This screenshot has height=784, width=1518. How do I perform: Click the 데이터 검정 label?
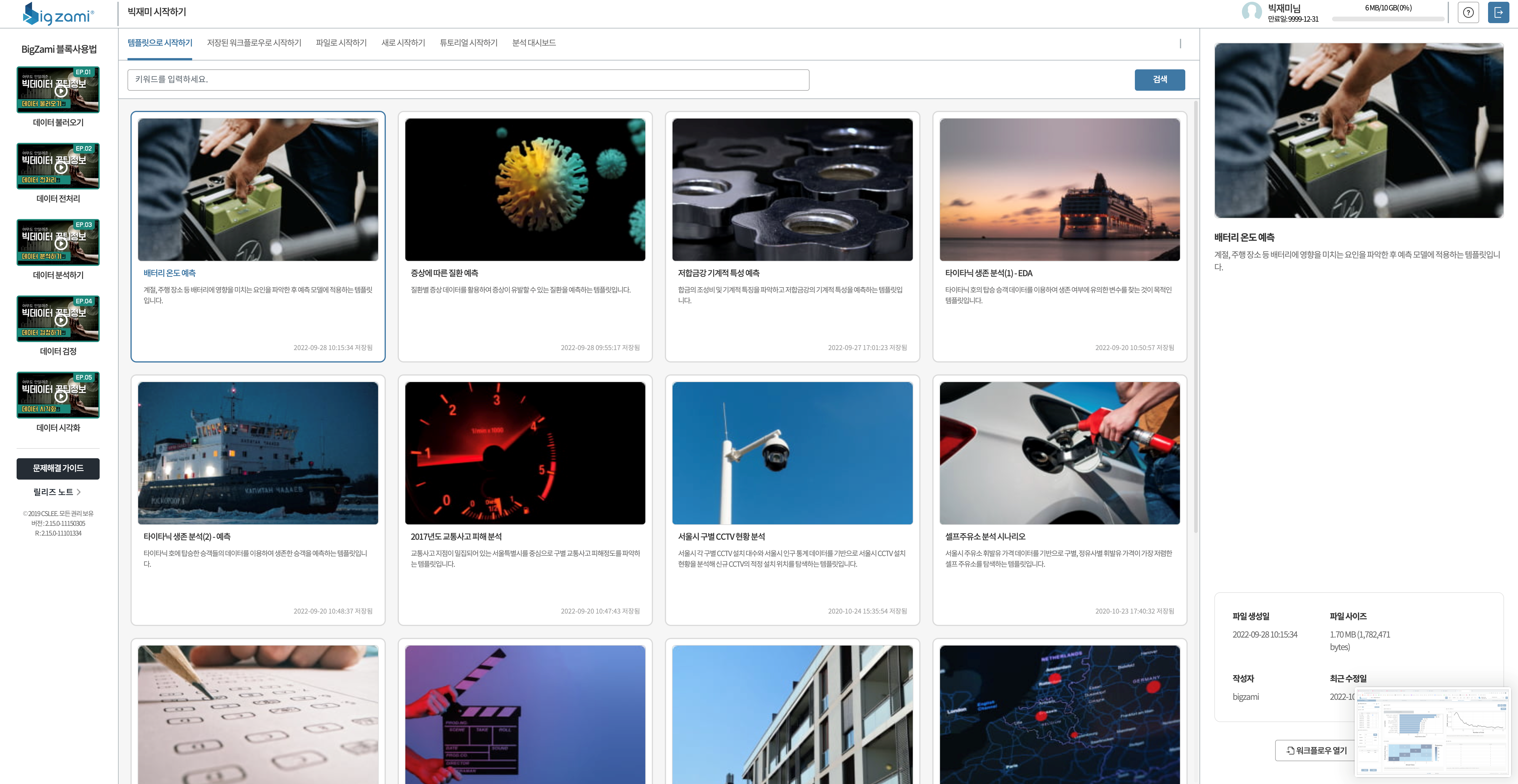point(58,352)
